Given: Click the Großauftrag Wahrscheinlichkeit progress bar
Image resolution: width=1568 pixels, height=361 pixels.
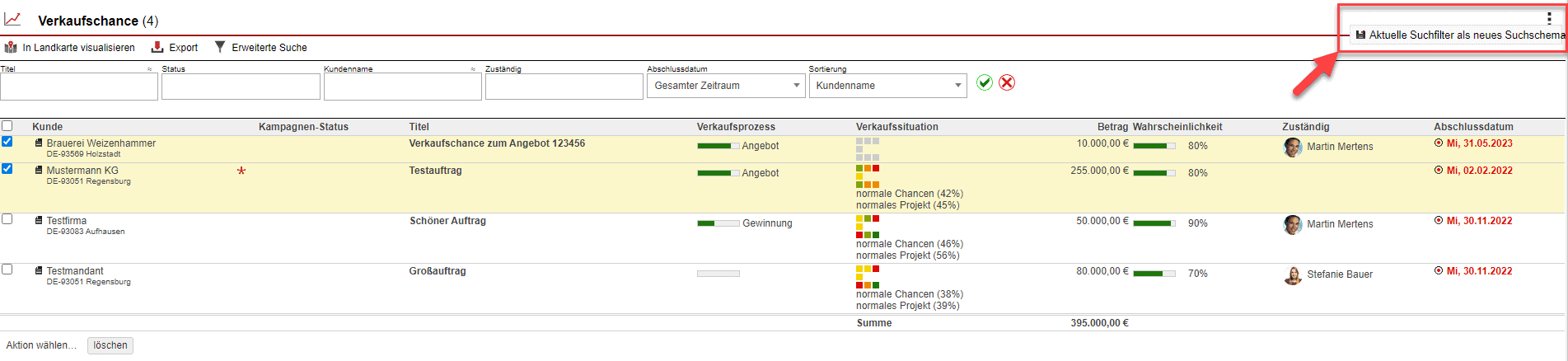Looking at the screenshot, I should (1154, 274).
